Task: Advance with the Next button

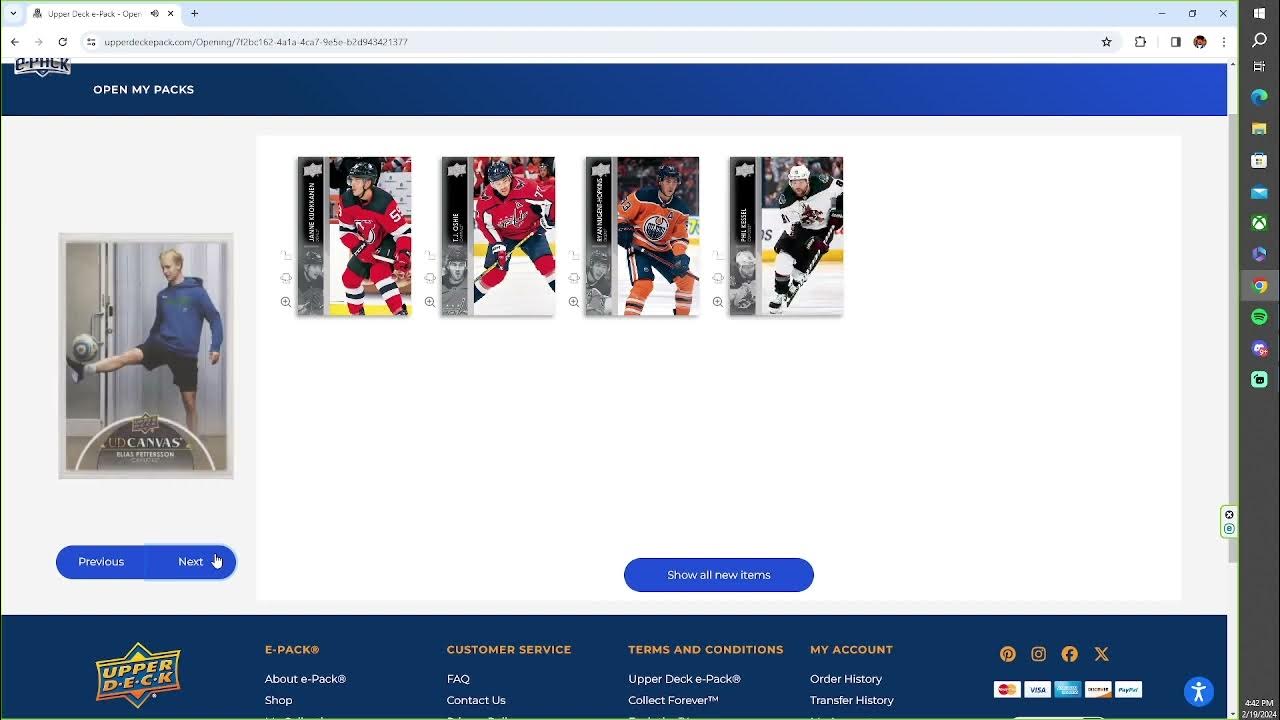Action: (191, 562)
